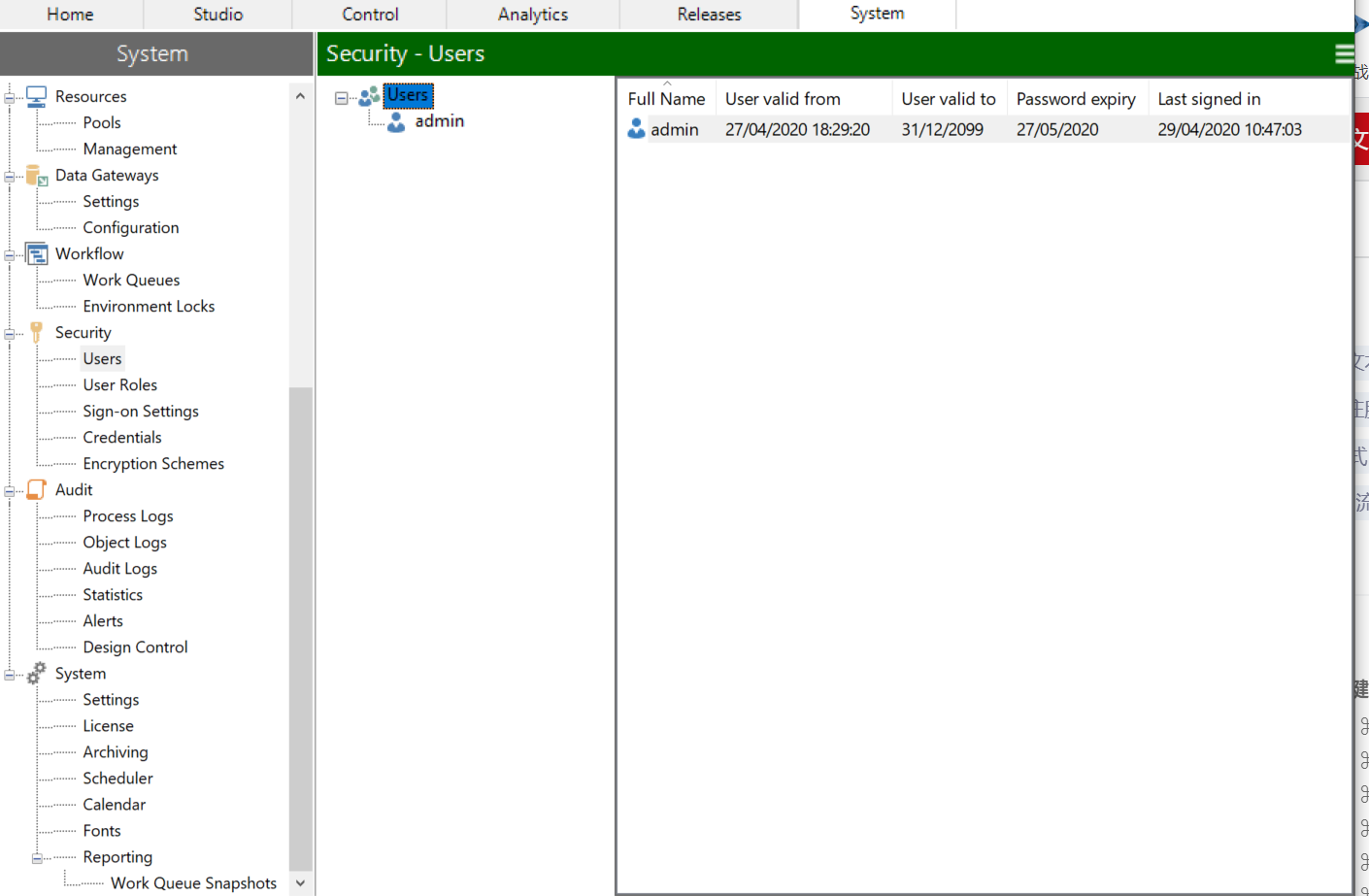This screenshot has width=1369, height=896.
Task: Open Audit Logs item
Action: [119, 568]
